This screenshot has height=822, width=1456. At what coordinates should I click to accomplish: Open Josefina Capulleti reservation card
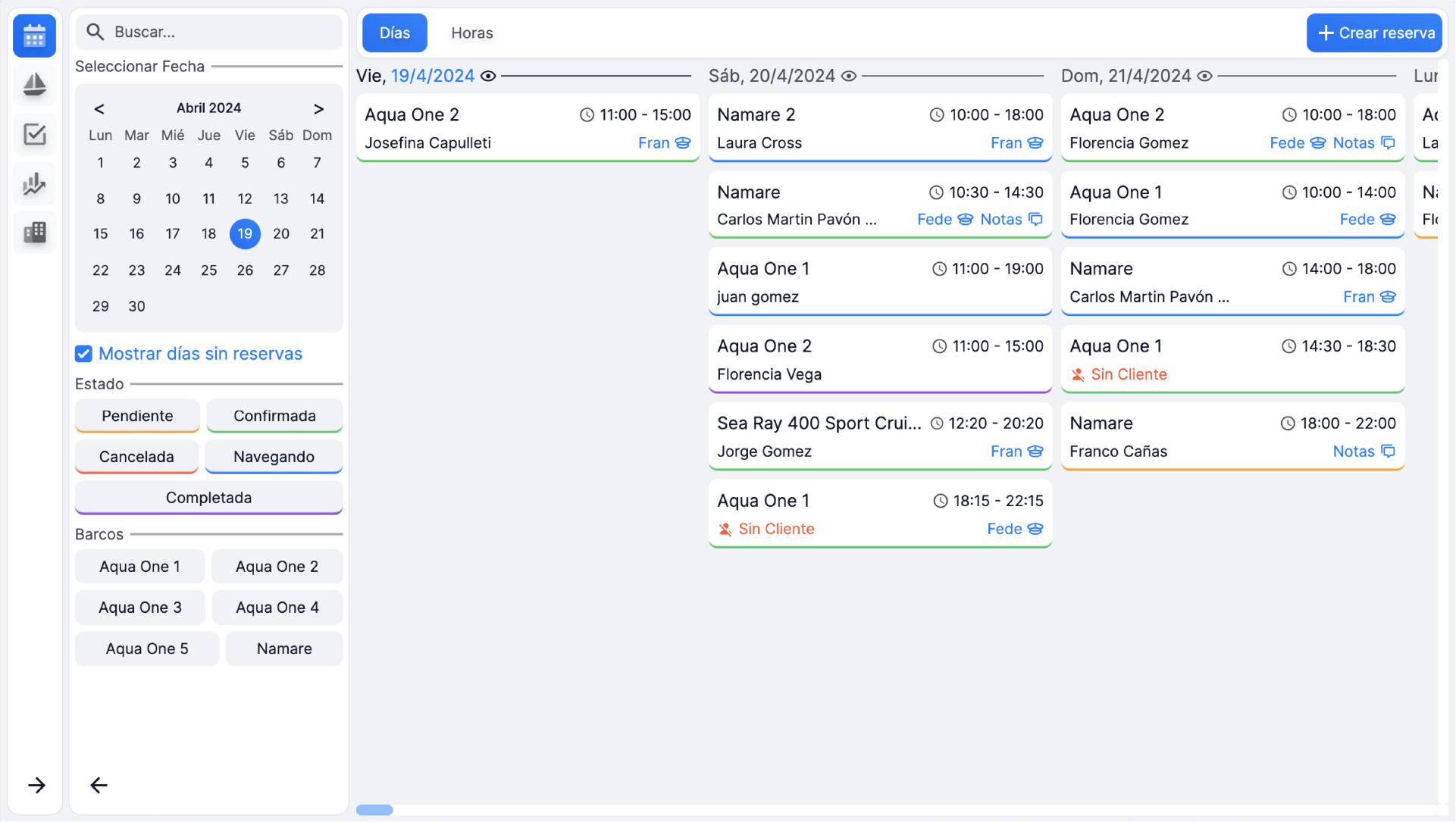coord(528,128)
